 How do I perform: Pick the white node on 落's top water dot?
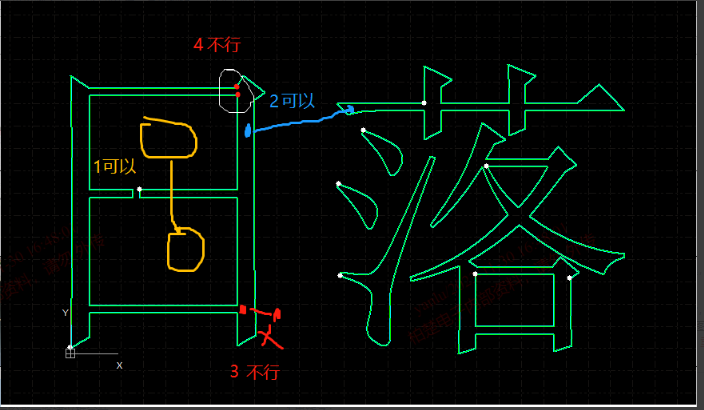pos(363,130)
